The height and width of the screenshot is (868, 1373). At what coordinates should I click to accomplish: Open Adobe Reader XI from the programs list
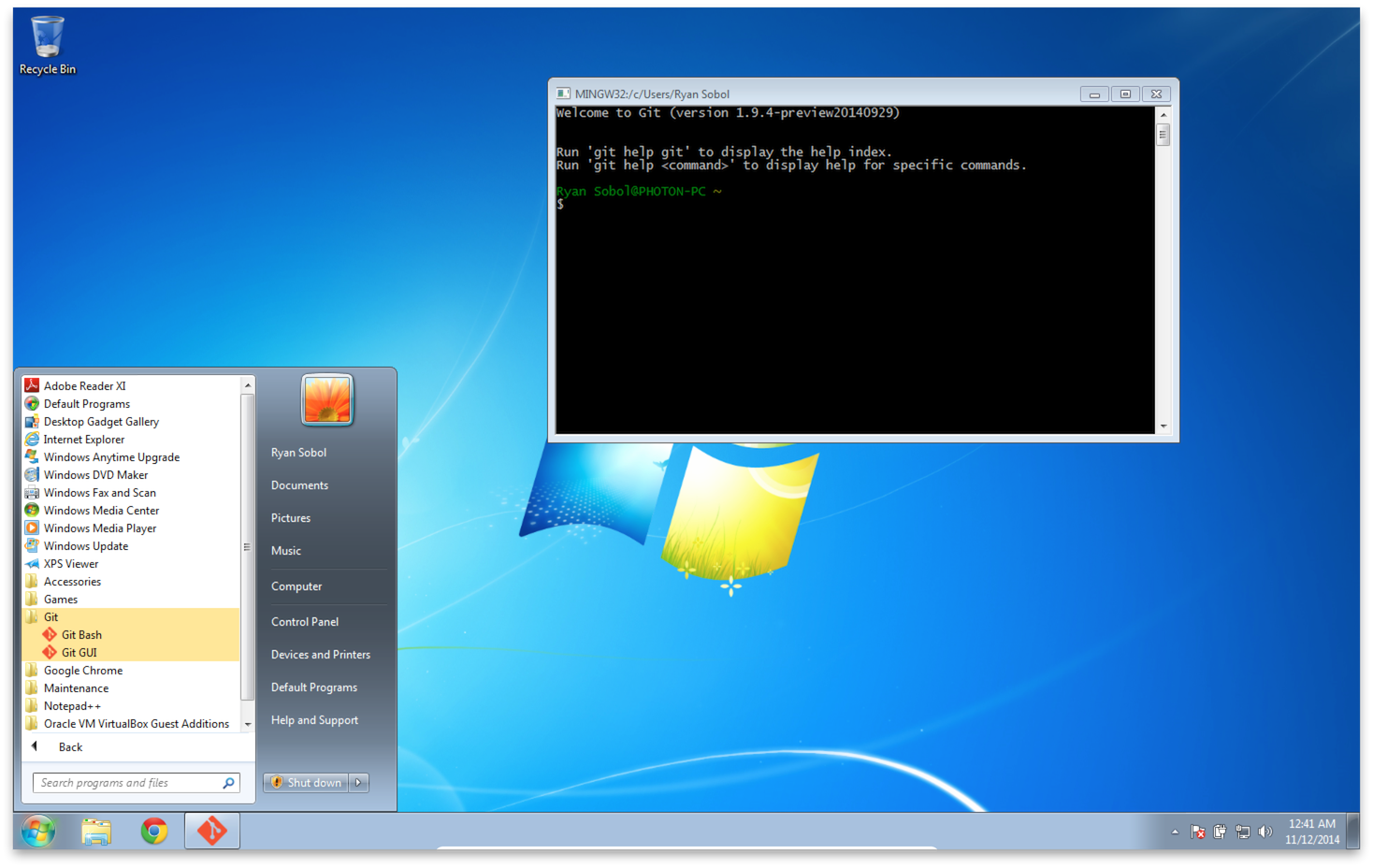click(130, 386)
